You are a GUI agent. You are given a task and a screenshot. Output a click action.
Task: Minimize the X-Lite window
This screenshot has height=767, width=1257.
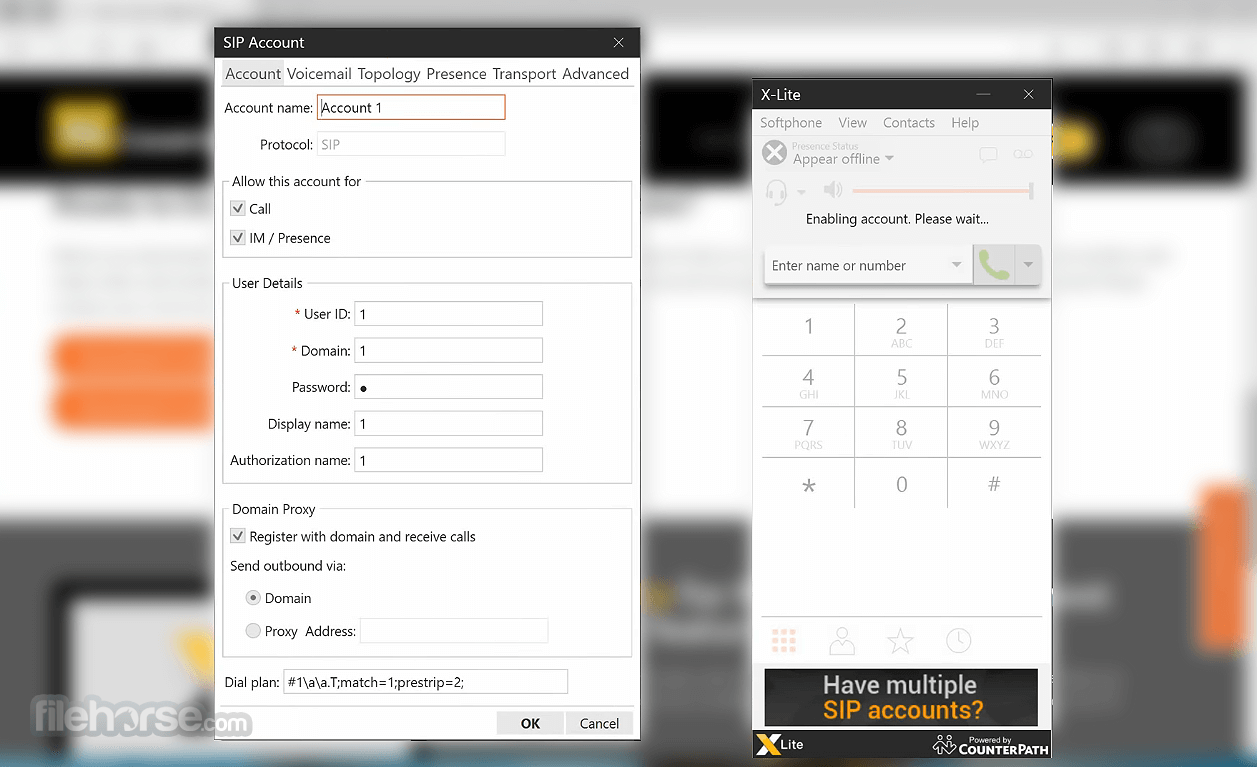tap(984, 95)
